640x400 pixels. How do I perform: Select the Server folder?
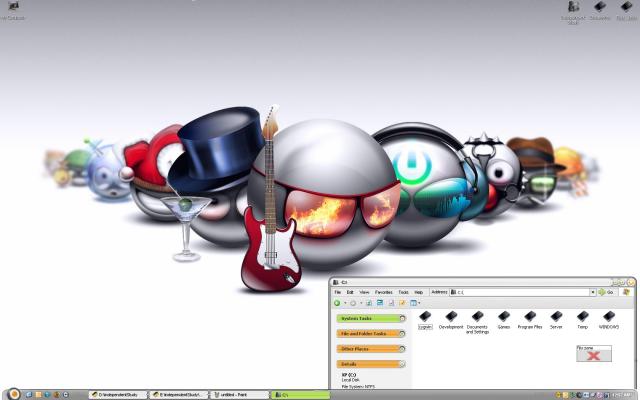(556, 320)
